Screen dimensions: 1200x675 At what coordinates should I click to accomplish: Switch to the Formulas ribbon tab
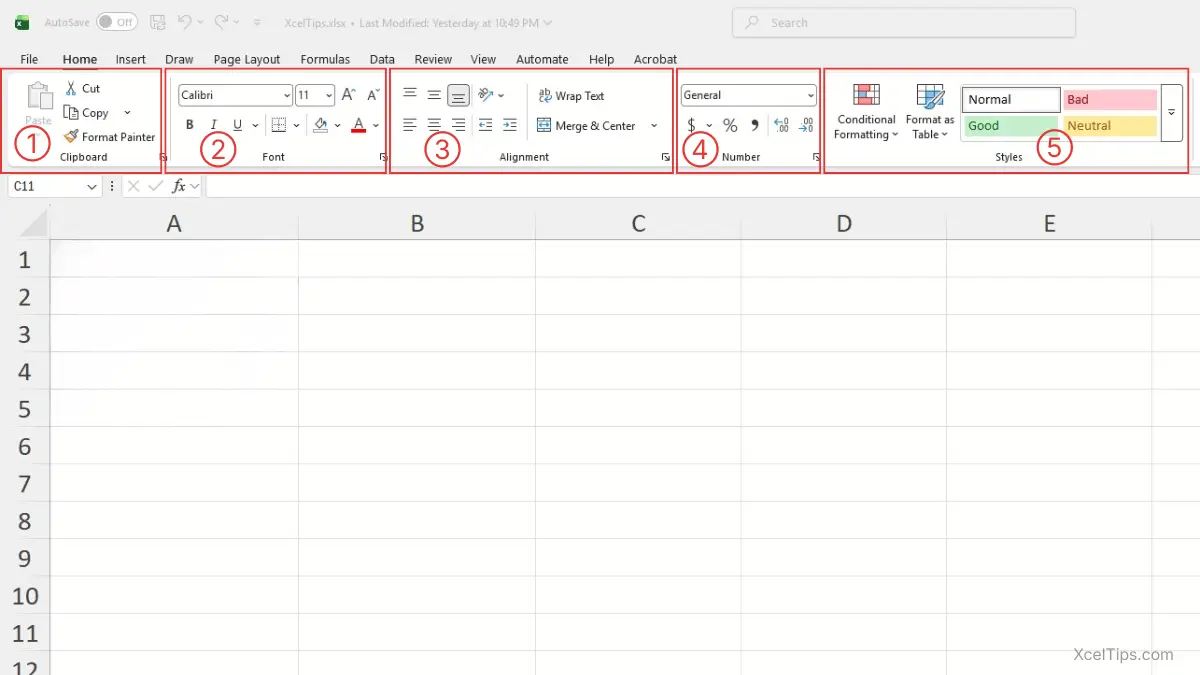pos(325,59)
